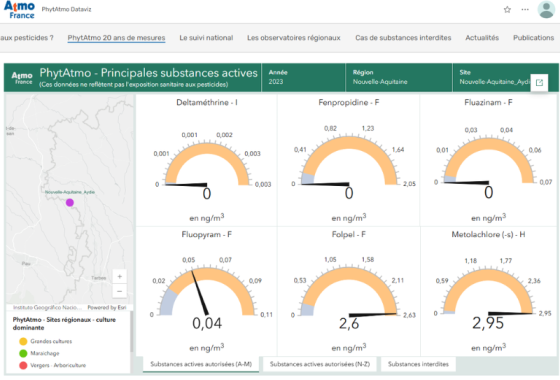The width and height of the screenshot is (560, 380).
Task: Click the Metolachlore value 2,95
Action: (488, 323)
